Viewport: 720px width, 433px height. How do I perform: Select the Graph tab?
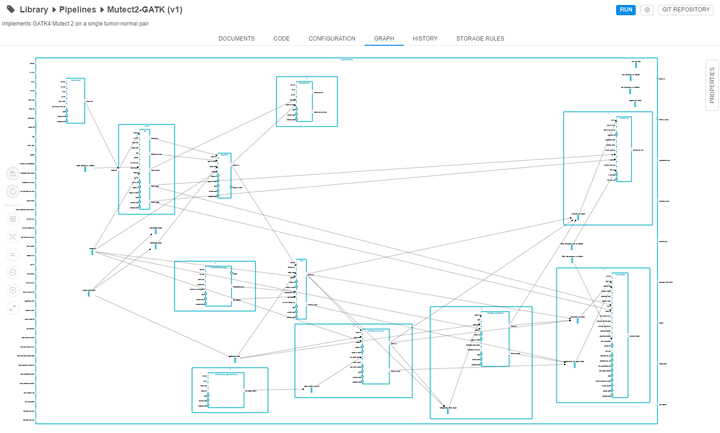(x=384, y=38)
